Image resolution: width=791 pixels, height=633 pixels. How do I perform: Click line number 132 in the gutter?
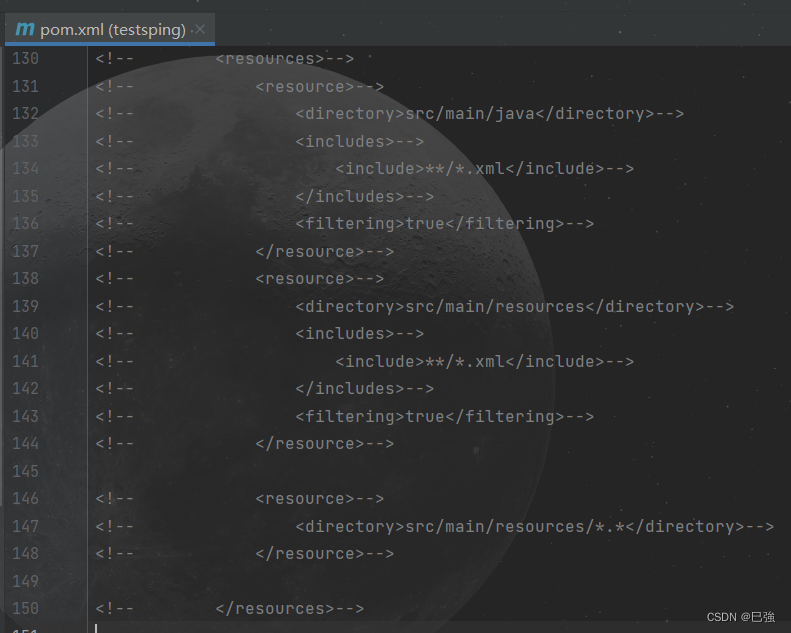pyautogui.click(x=25, y=113)
